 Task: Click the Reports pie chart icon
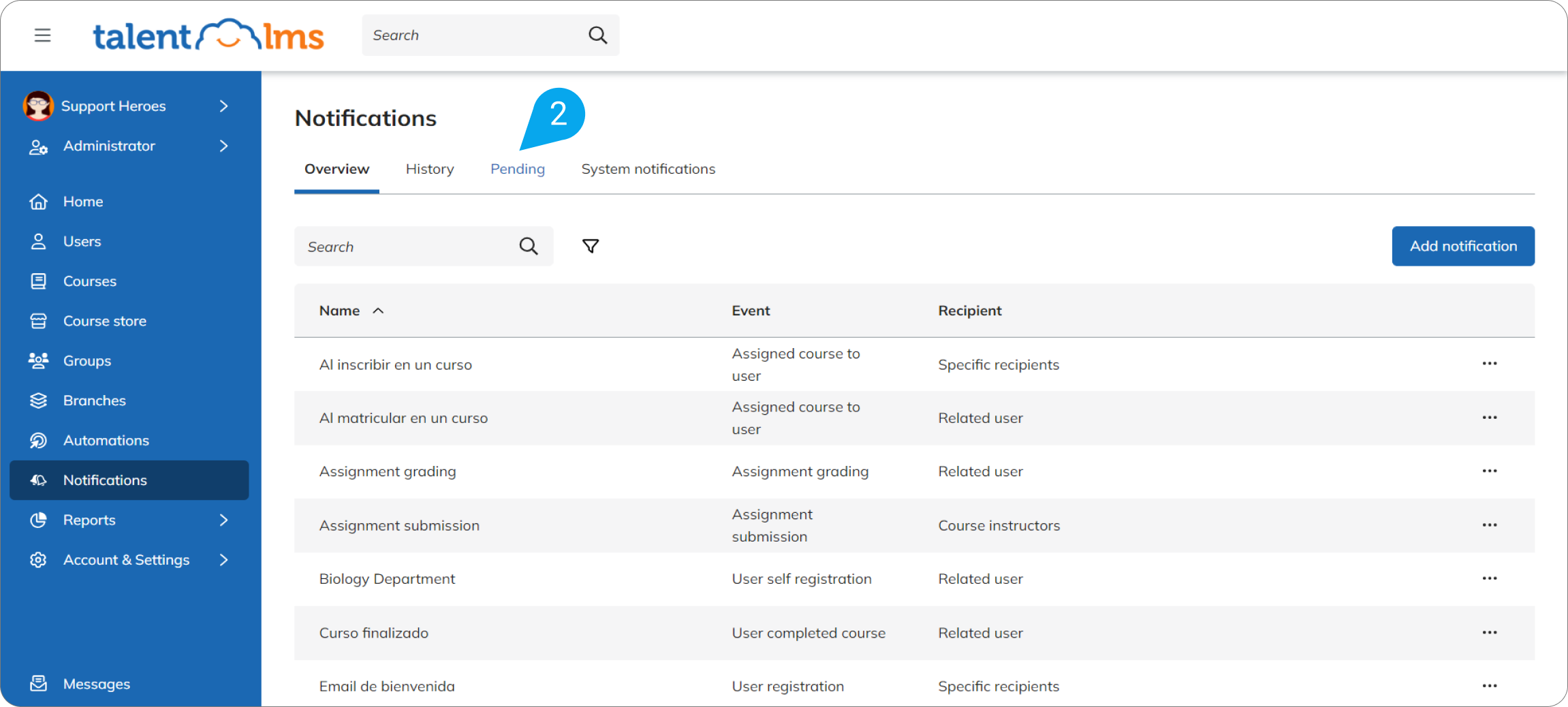(x=38, y=520)
